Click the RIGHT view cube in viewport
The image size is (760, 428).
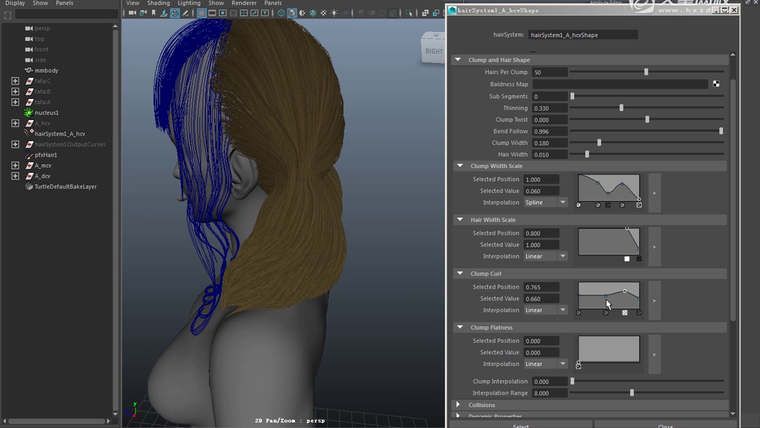(433, 51)
